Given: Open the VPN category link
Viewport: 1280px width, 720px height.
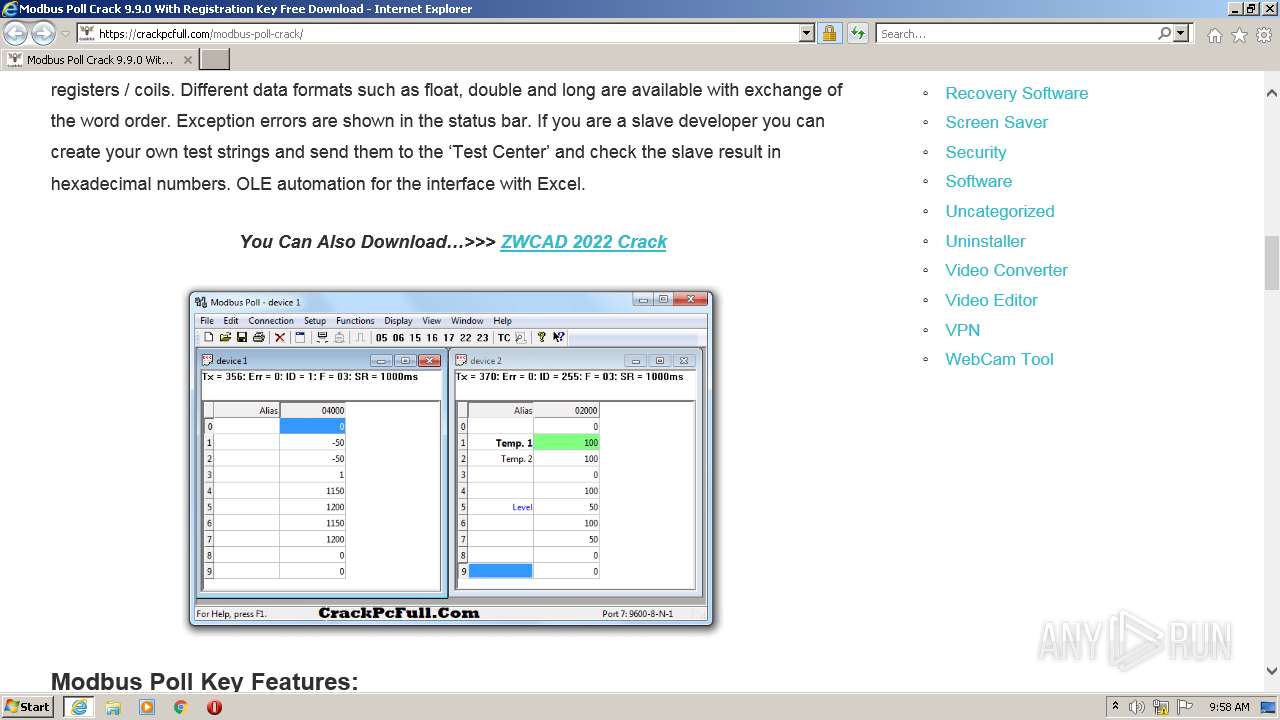Looking at the screenshot, I should pyautogui.click(x=962, y=330).
